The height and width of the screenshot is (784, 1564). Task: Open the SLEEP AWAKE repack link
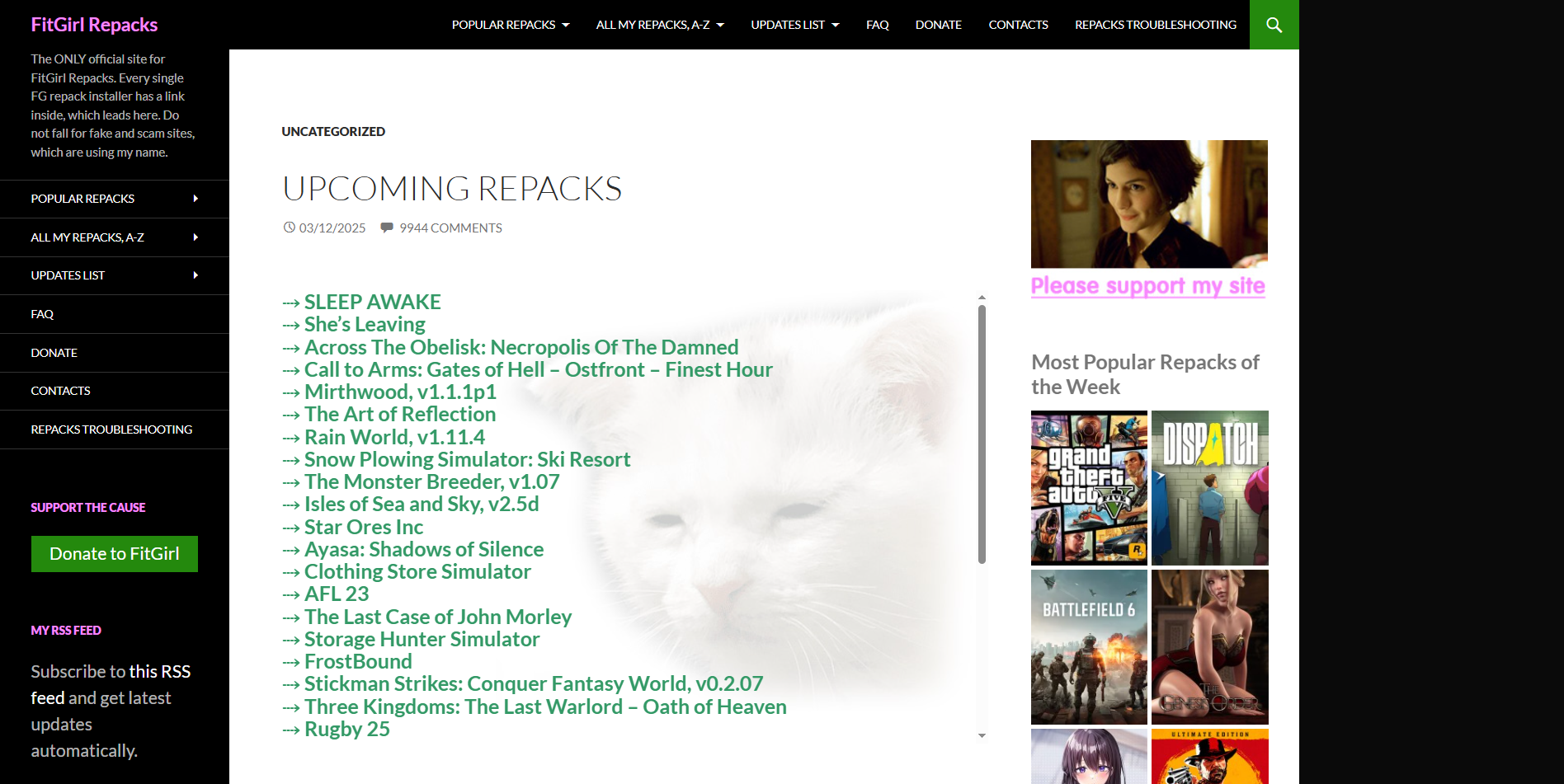[372, 303]
